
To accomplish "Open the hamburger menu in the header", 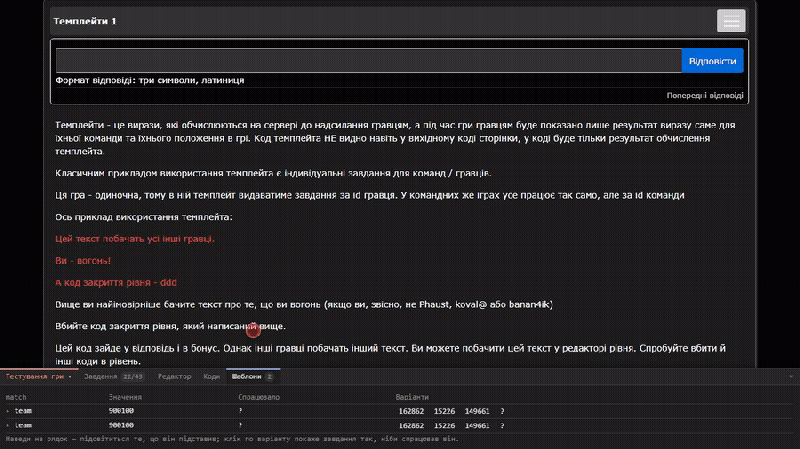I will (x=731, y=21).
